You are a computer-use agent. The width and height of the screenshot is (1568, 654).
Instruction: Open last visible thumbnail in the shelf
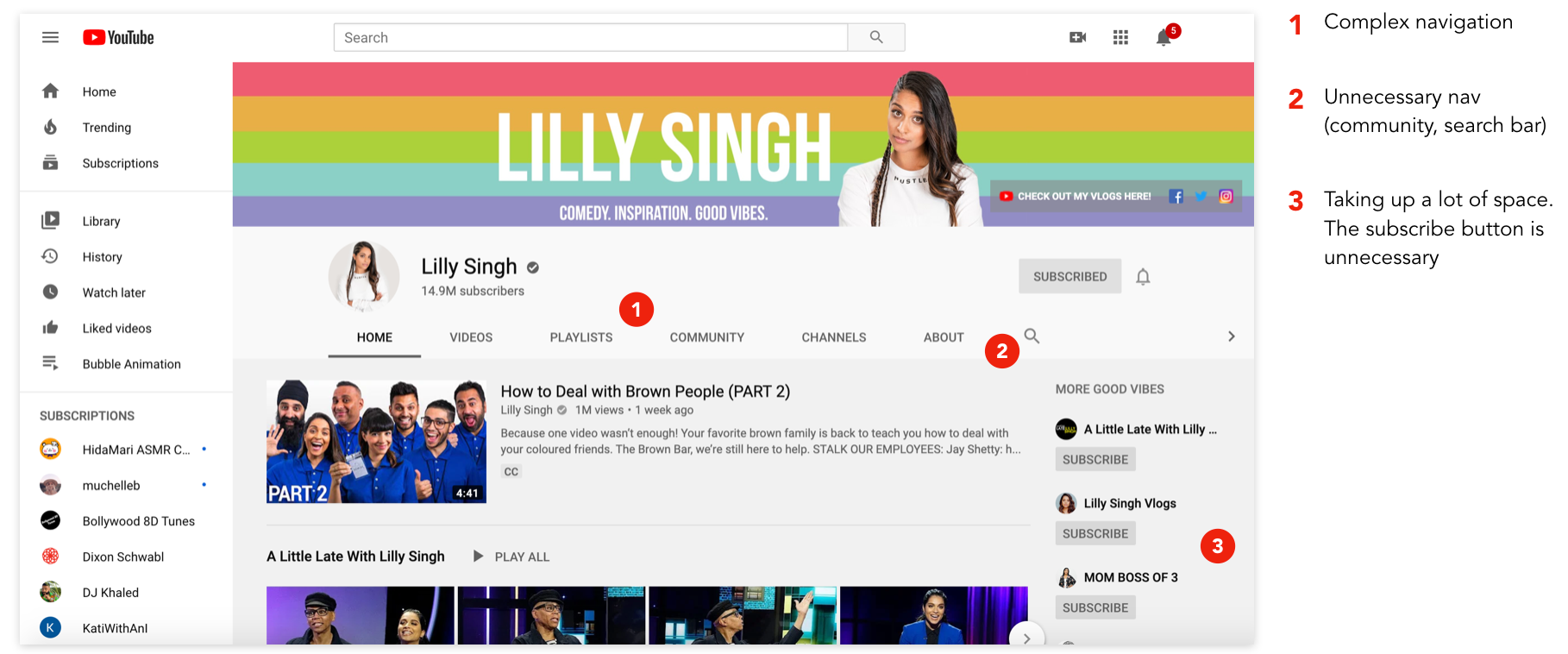point(934,615)
